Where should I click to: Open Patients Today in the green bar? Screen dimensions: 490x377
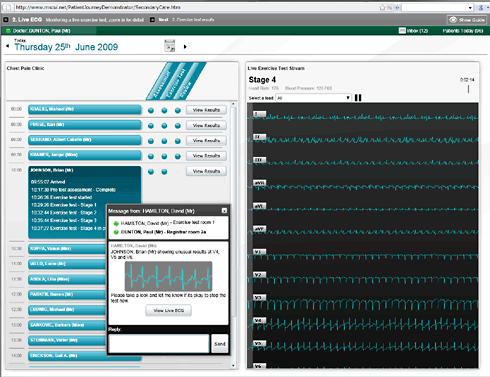(x=463, y=31)
